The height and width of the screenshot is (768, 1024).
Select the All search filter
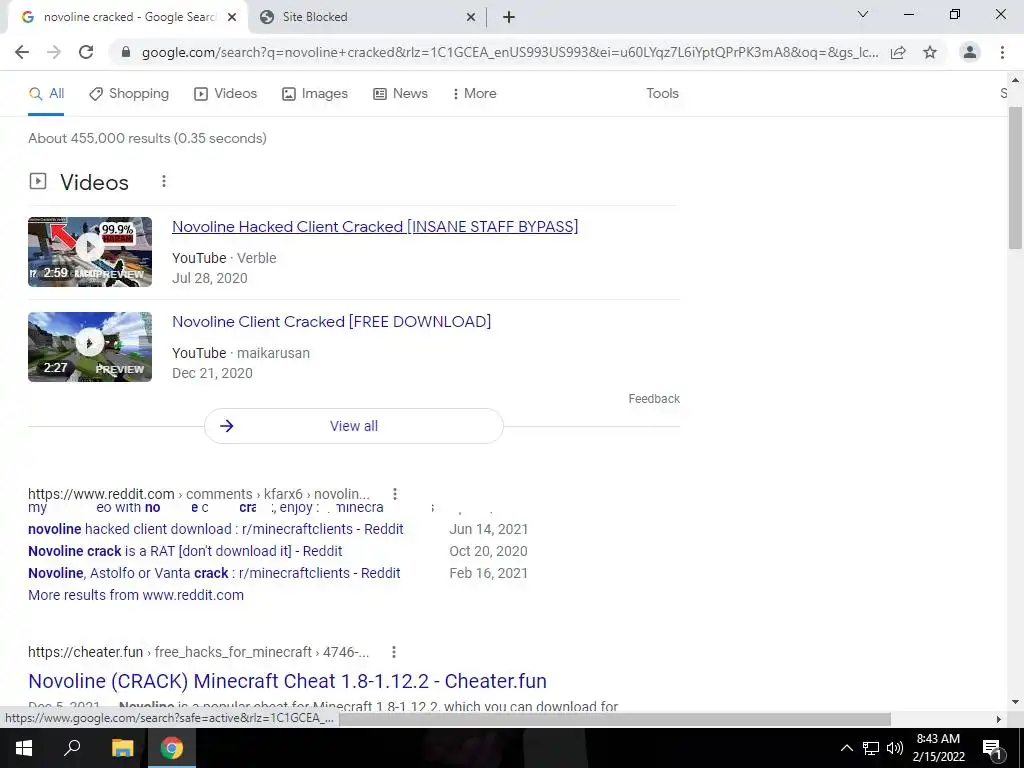46,93
